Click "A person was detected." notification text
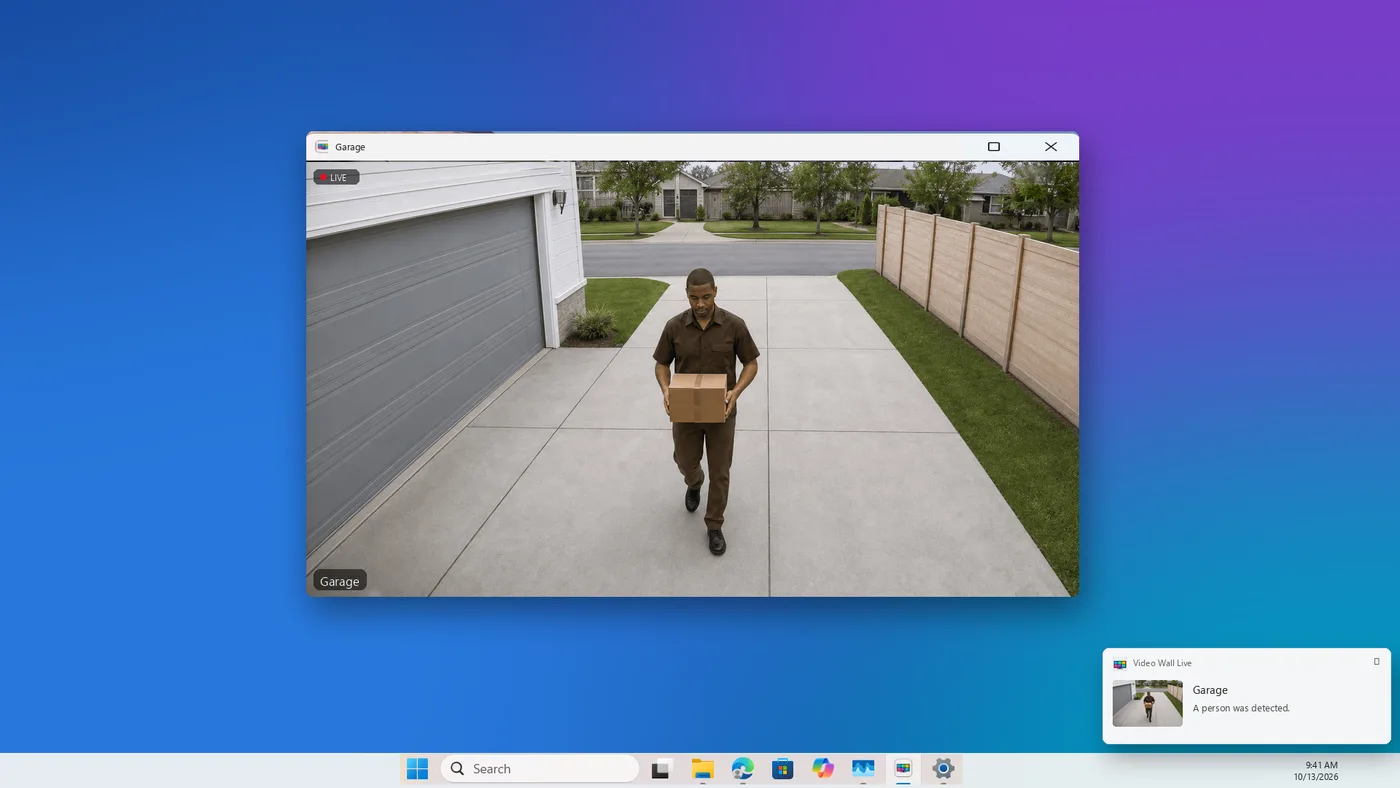 pyautogui.click(x=1241, y=708)
